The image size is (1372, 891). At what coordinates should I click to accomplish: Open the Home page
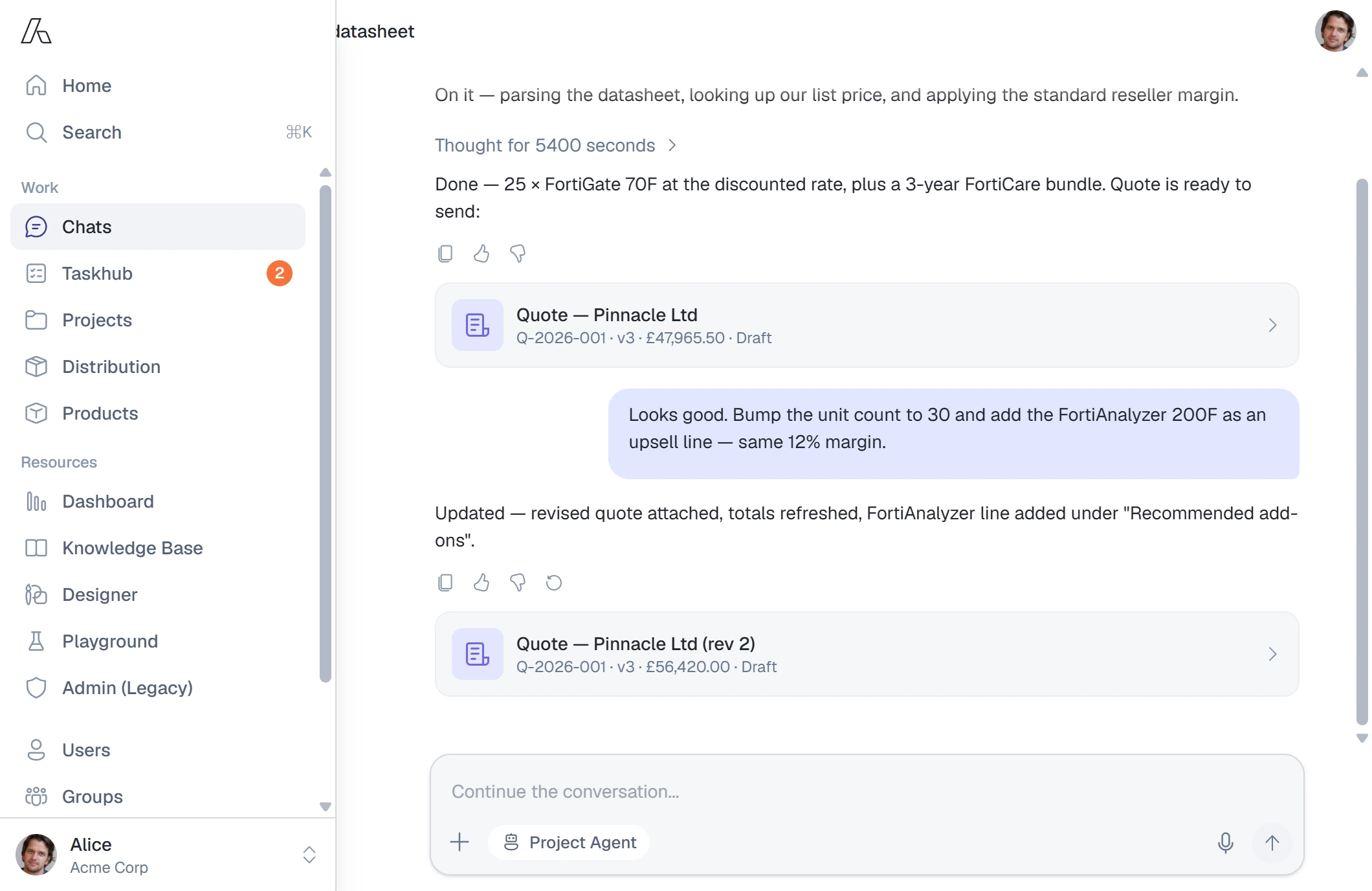[157, 85]
